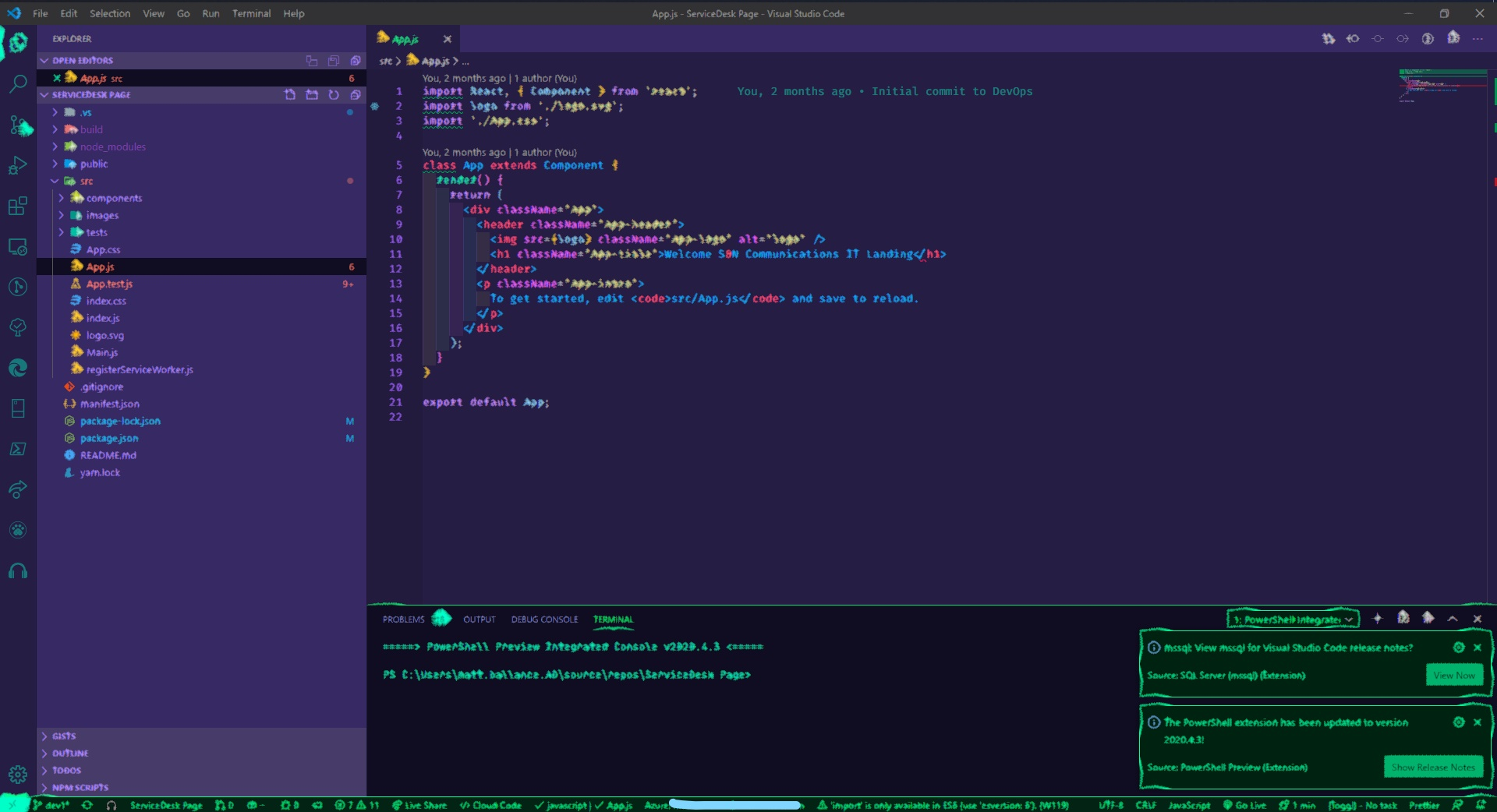
Task: Change CRLF line ending in status bar
Action: coord(1145,805)
